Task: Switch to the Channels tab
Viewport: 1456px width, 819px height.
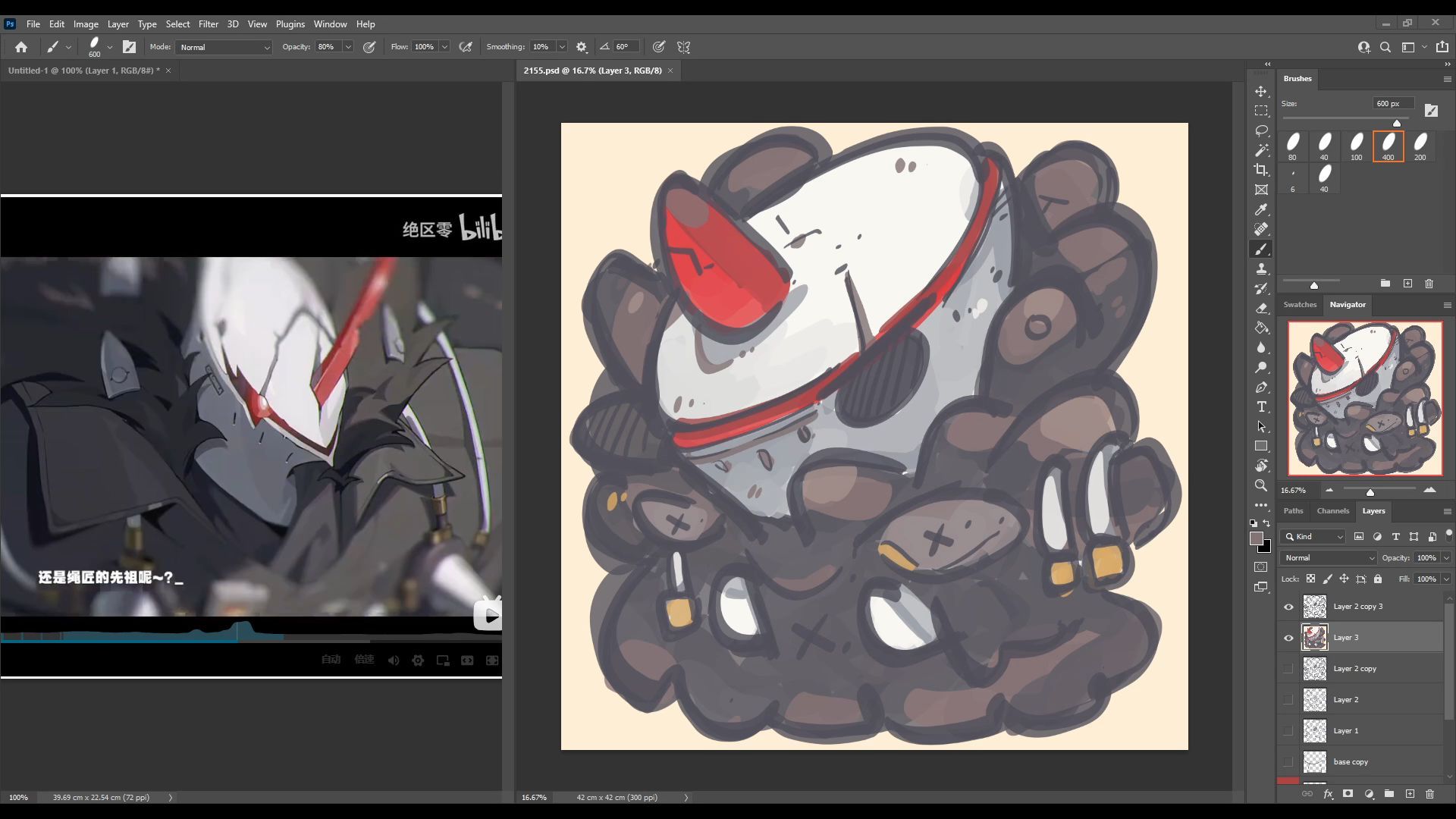Action: point(1332,511)
